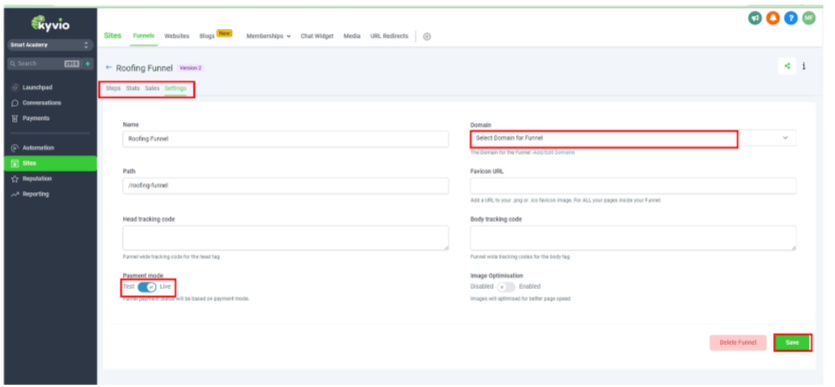Image resolution: width=835 pixels, height=387 pixels.
Task: Click the green megaphone announcements icon
Action: pos(755,18)
